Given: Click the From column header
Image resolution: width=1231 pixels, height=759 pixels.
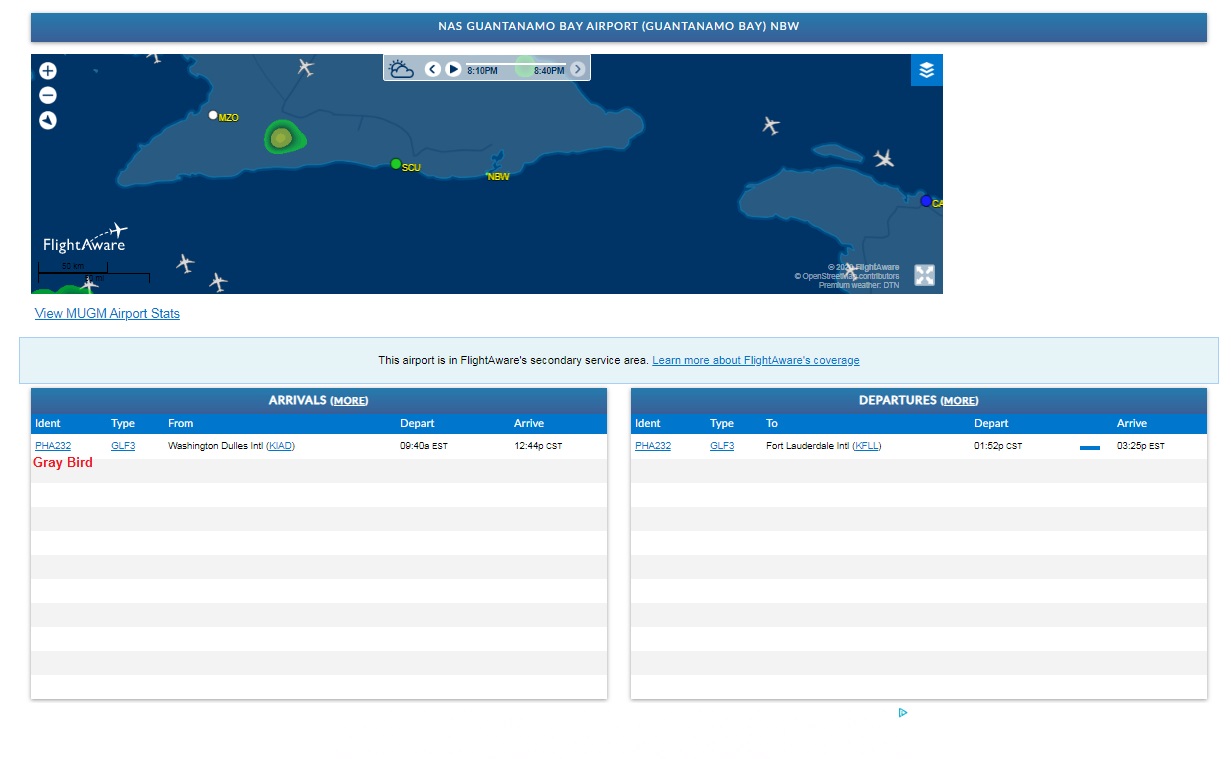Looking at the screenshot, I should pyautogui.click(x=180, y=423).
